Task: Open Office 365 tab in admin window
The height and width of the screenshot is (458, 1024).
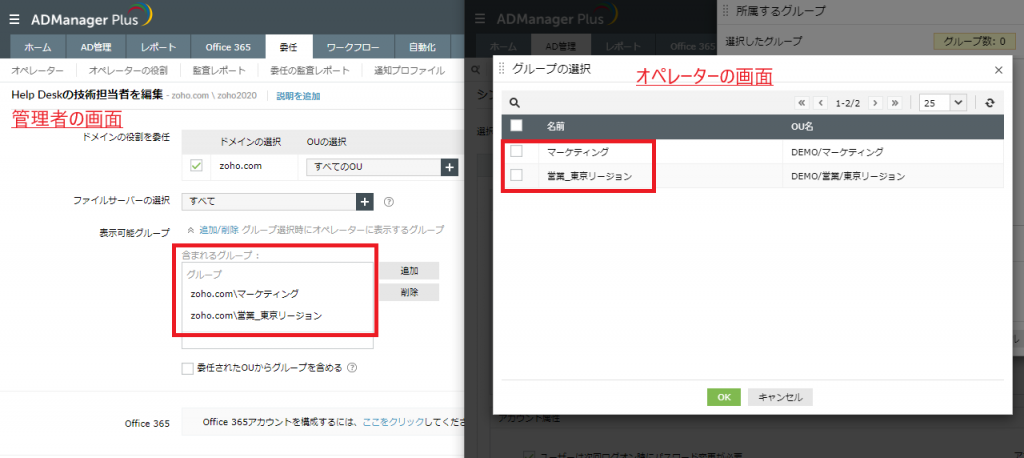Action: point(228,47)
